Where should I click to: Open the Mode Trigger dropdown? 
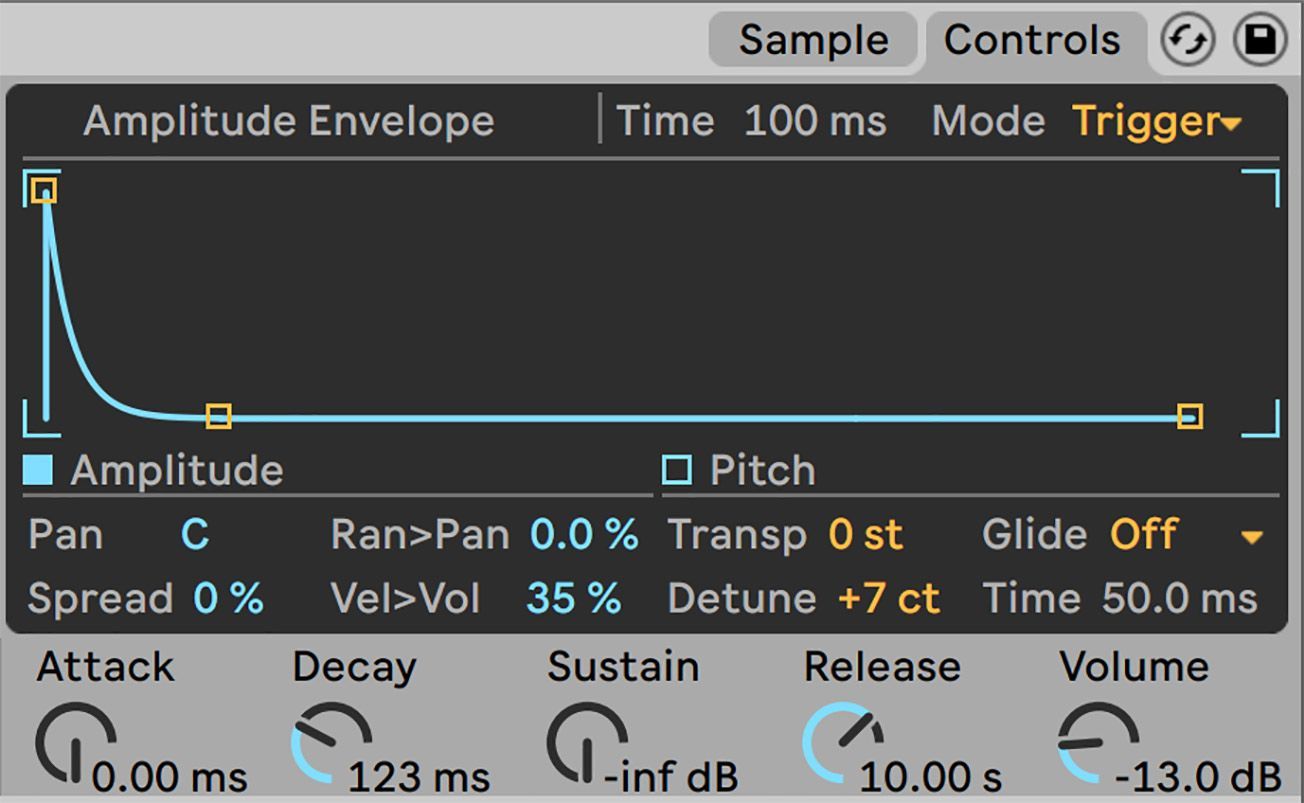pos(1157,122)
